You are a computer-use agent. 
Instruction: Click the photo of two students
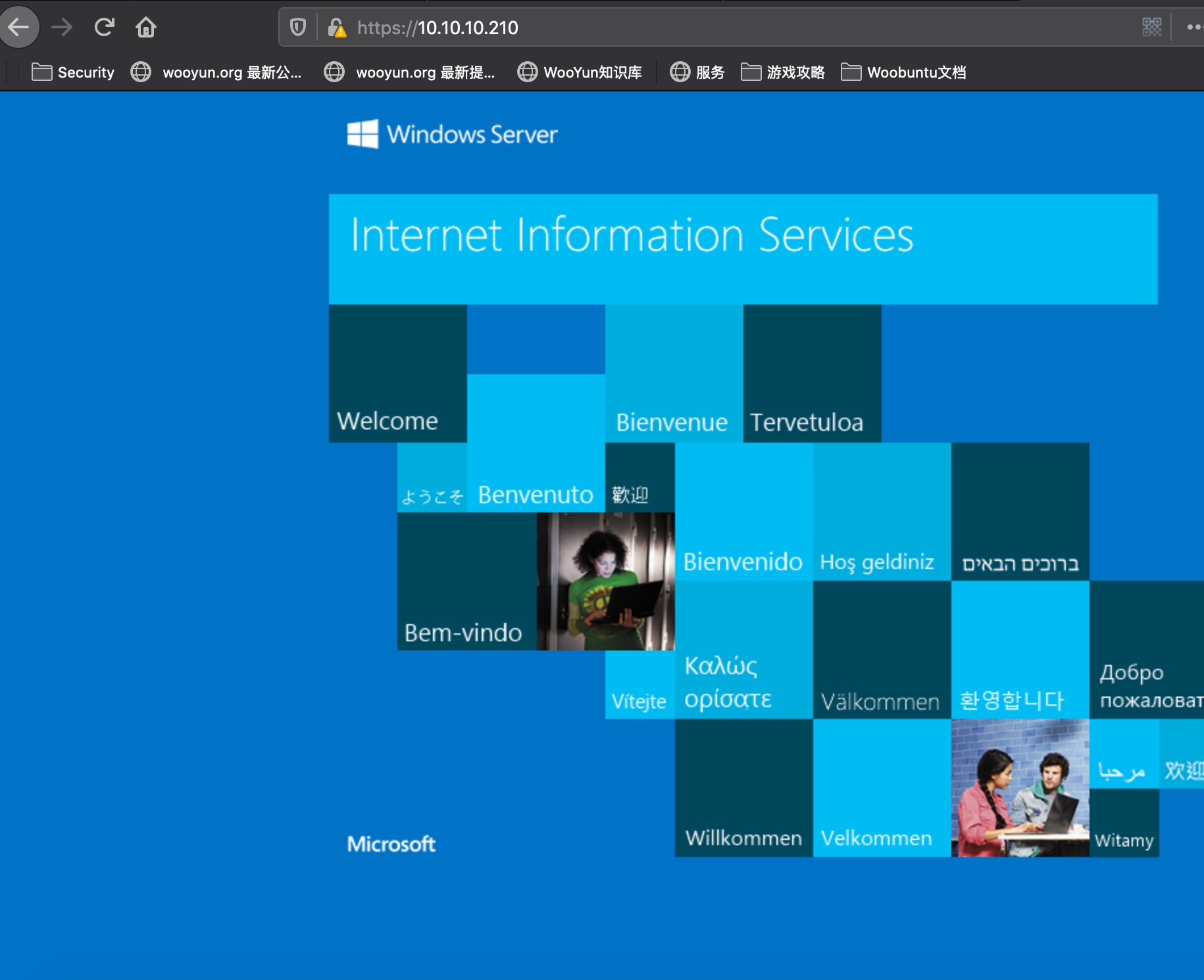point(1020,788)
